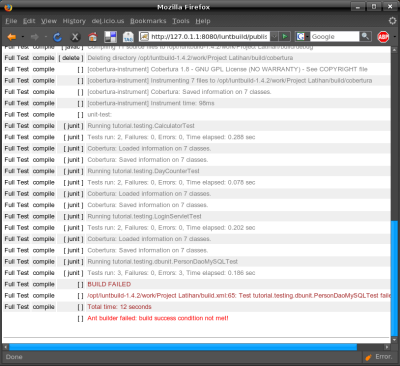Click the Firefox logo in title bar
The image size is (400, 366).
9,7
